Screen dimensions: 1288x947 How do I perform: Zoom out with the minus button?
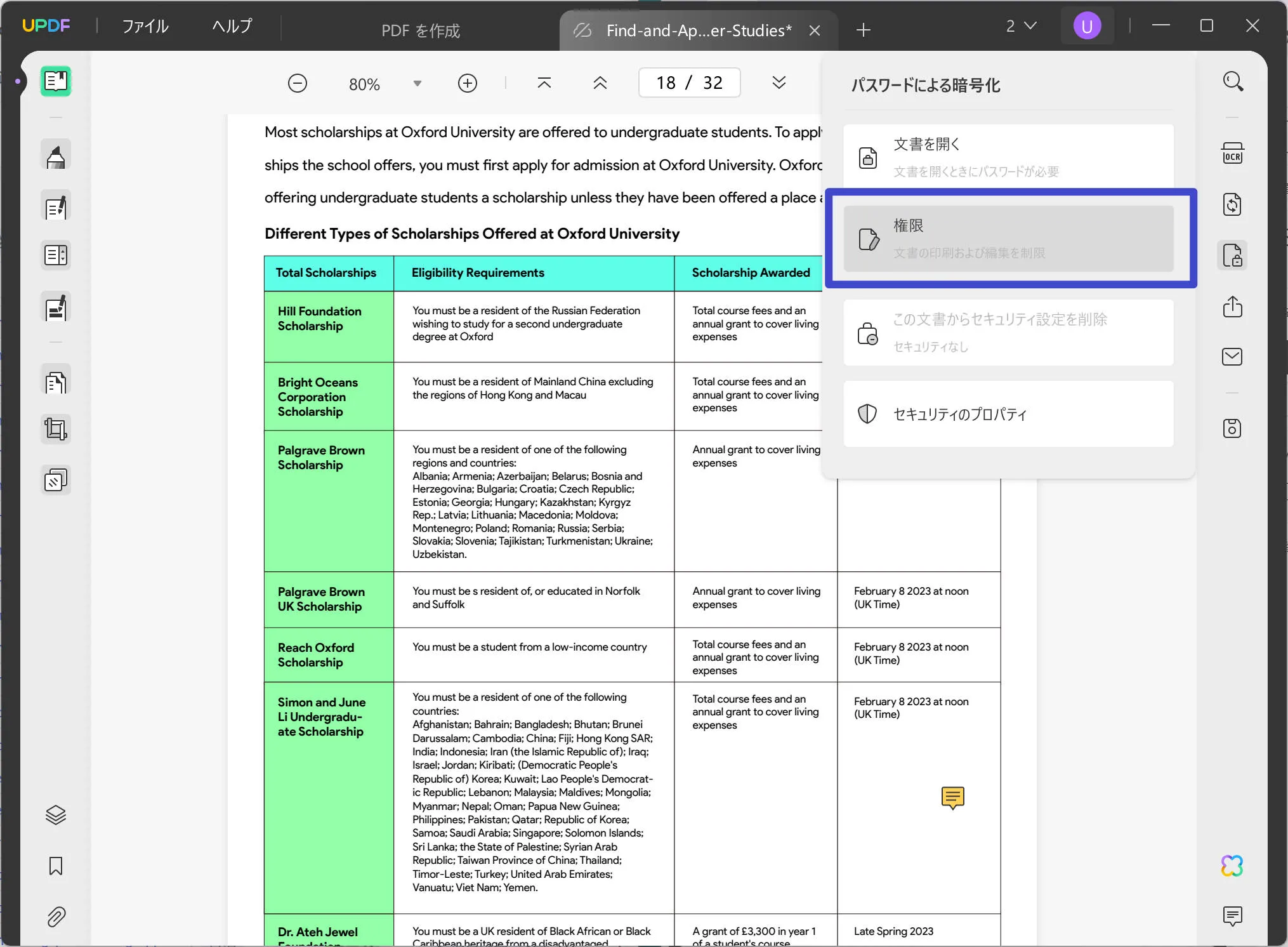coord(298,83)
